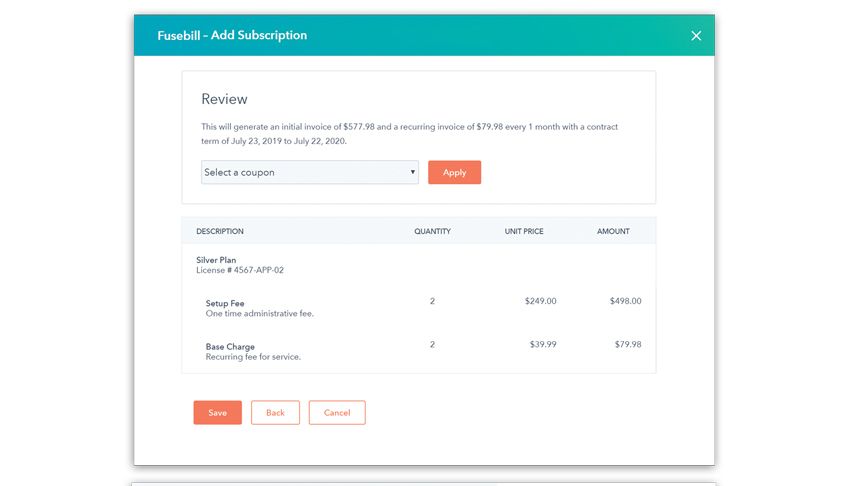Screen dimensions: 863x486
Task: Click the $498.00 amount
Action: (x=625, y=301)
